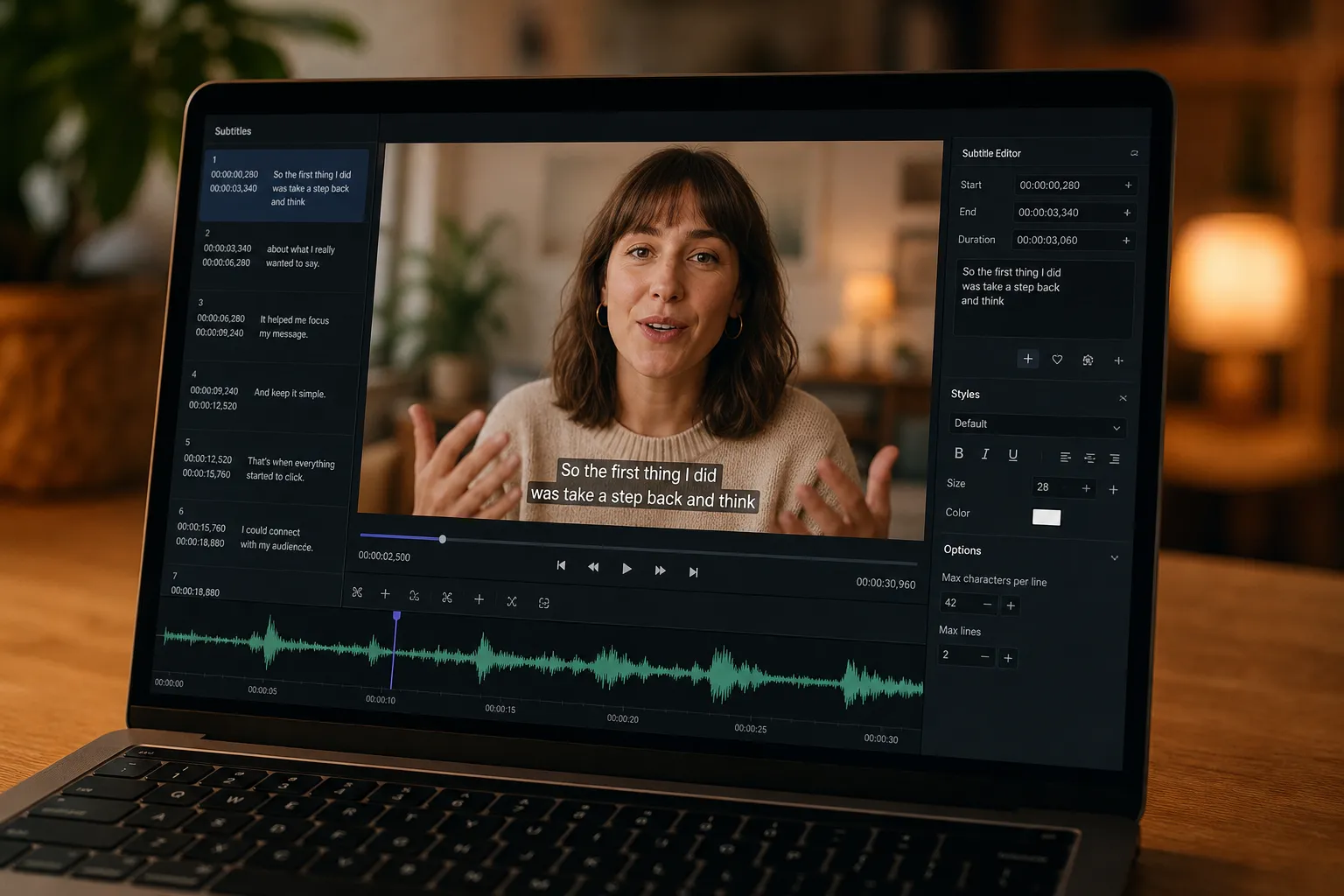Select subtitle 2 'about what I really'
Viewport: 1344px width, 896px height.
tap(280, 255)
